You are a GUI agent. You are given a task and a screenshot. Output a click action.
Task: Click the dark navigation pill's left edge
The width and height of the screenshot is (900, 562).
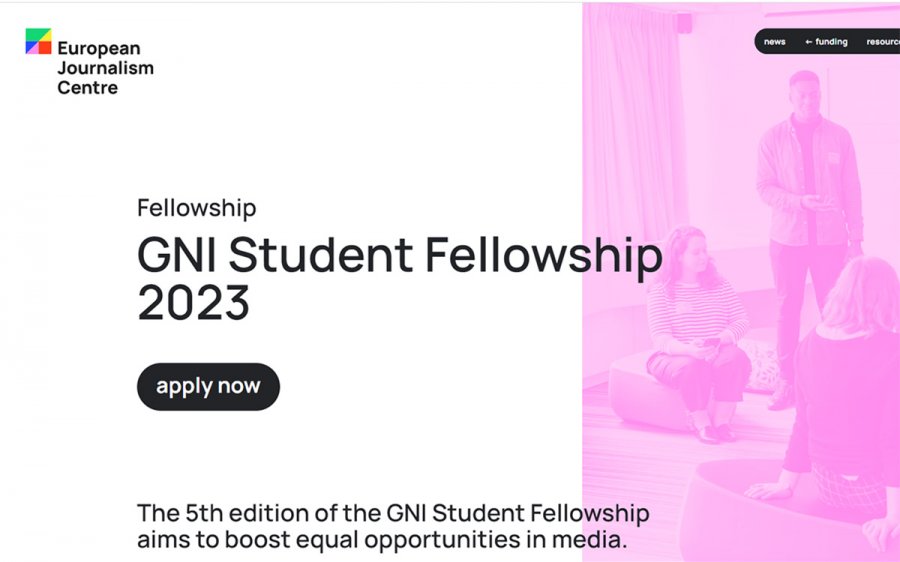(758, 41)
